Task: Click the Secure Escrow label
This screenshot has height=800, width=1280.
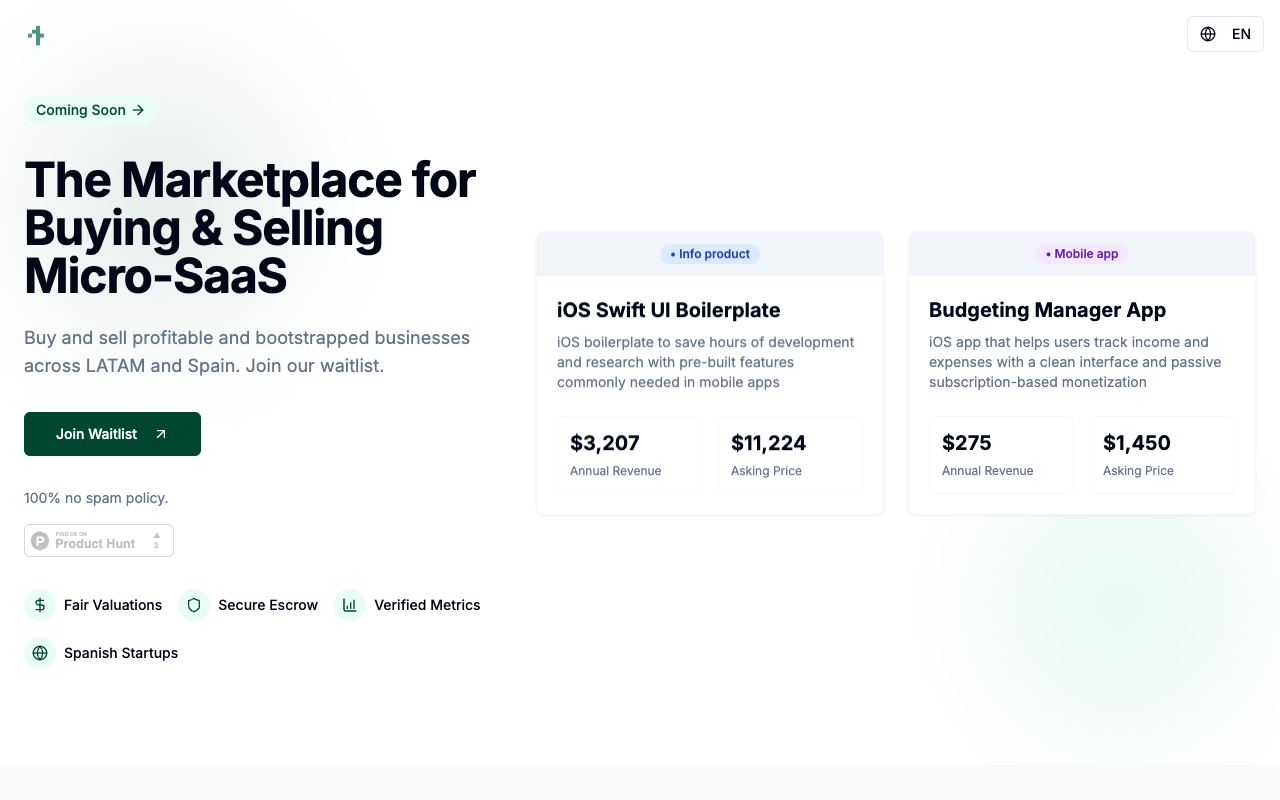Action: coord(268,605)
